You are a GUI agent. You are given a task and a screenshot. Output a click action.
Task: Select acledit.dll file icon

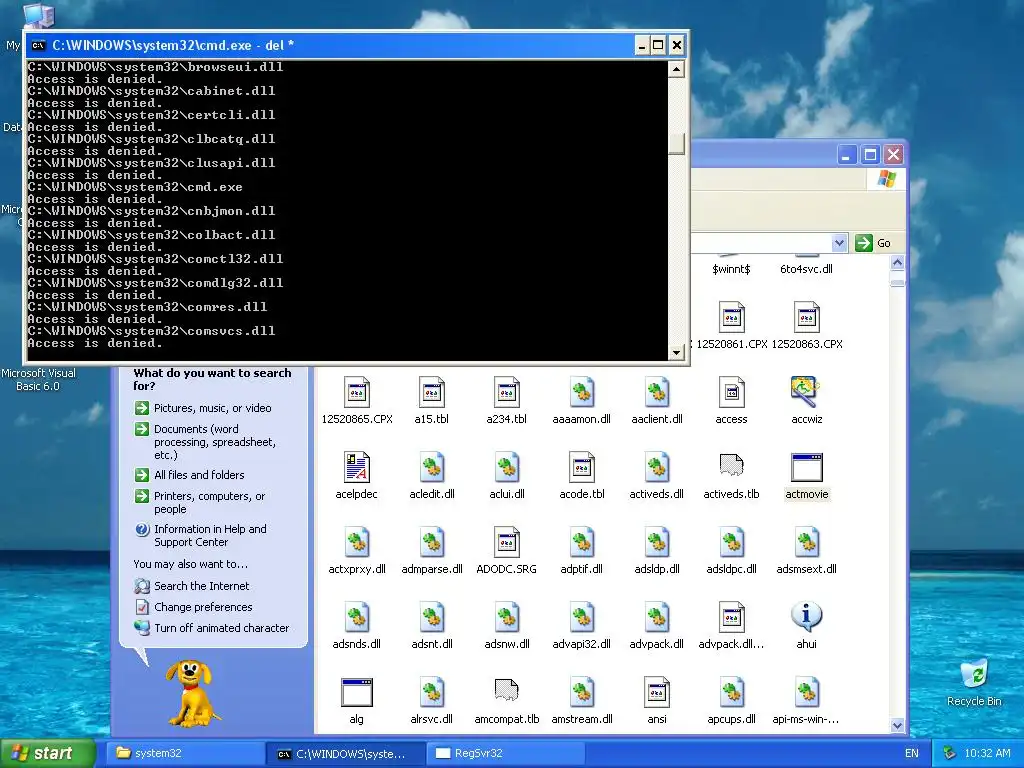point(432,468)
